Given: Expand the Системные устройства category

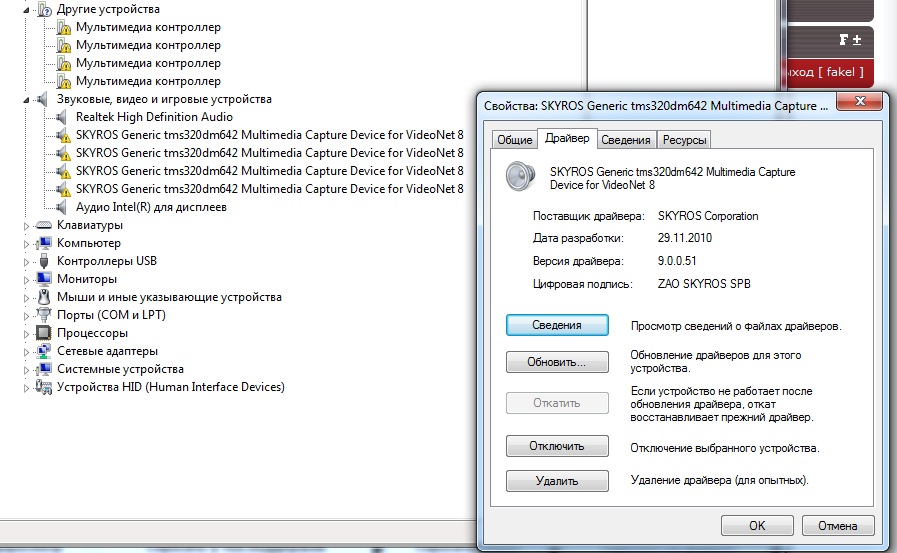Looking at the screenshot, I should coord(27,369).
